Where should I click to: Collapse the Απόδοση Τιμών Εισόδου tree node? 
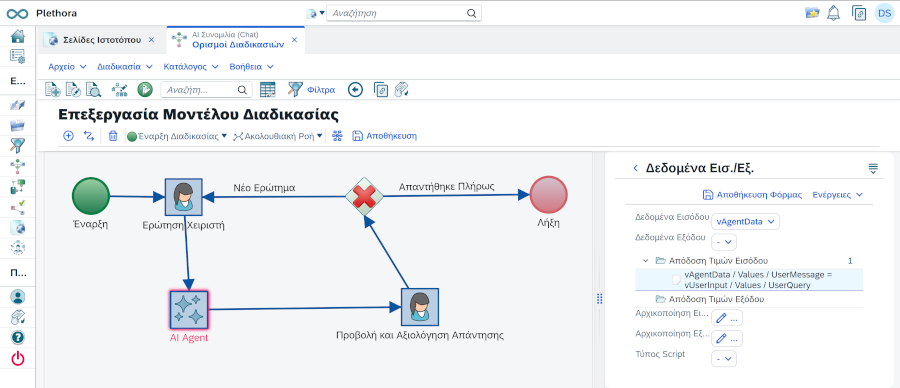pyautogui.click(x=645, y=261)
